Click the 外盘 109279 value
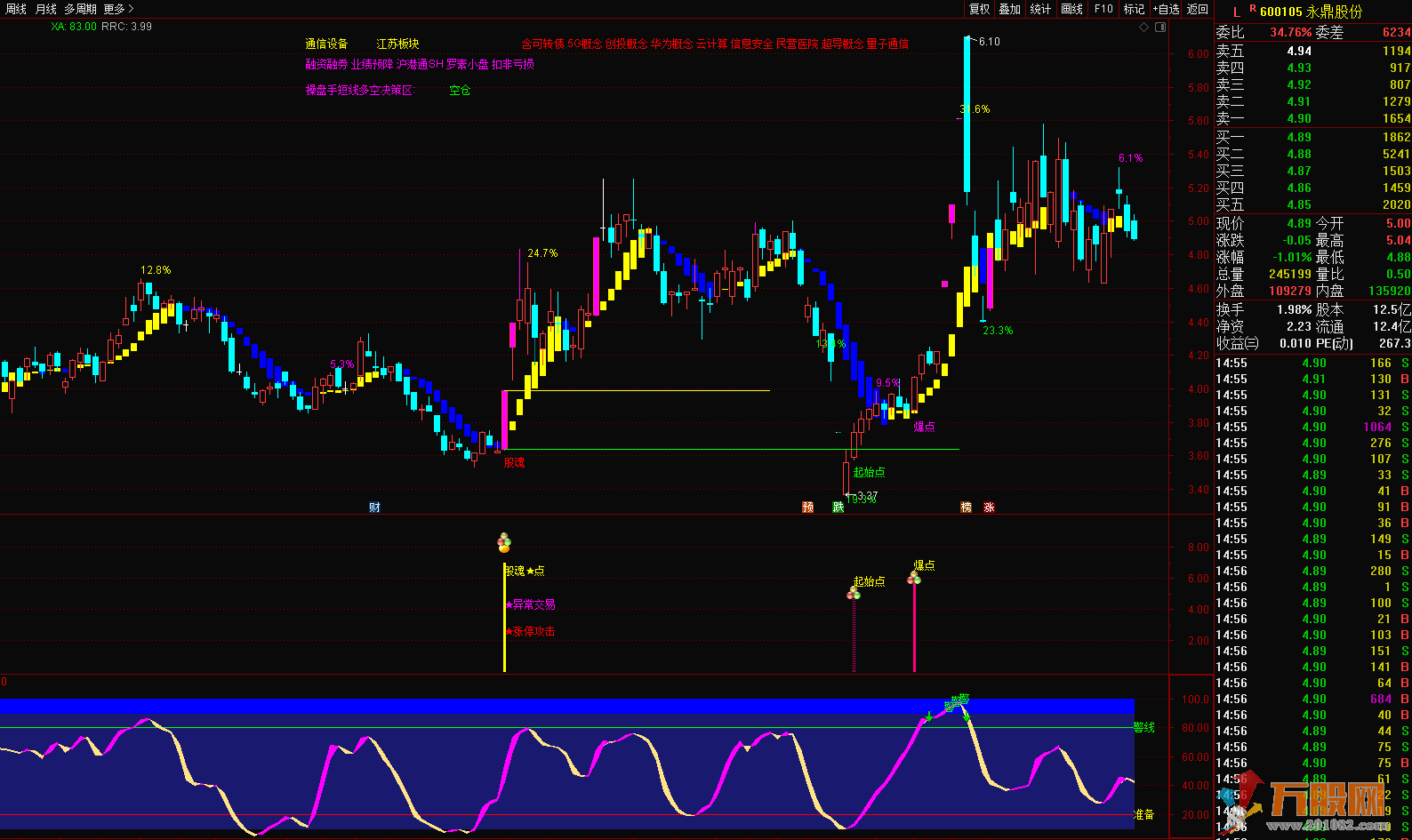The image size is (1412, 840). click(x=1289, y=291)
